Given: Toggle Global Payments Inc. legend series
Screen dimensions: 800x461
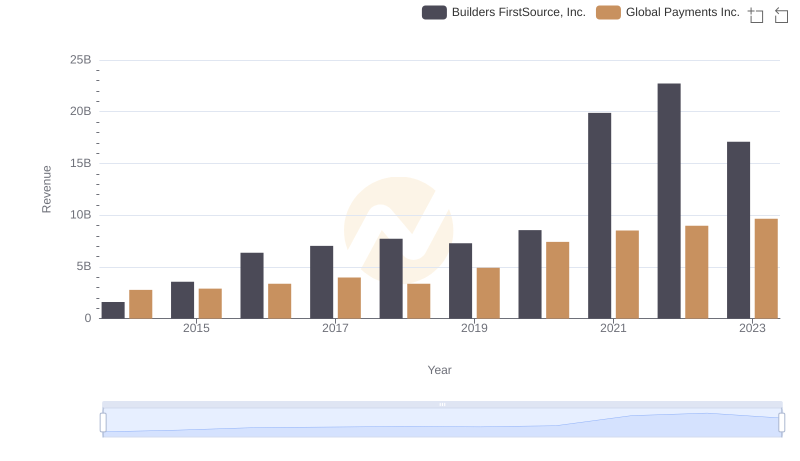Looking at the screenshot, I should tap(668, 12).
